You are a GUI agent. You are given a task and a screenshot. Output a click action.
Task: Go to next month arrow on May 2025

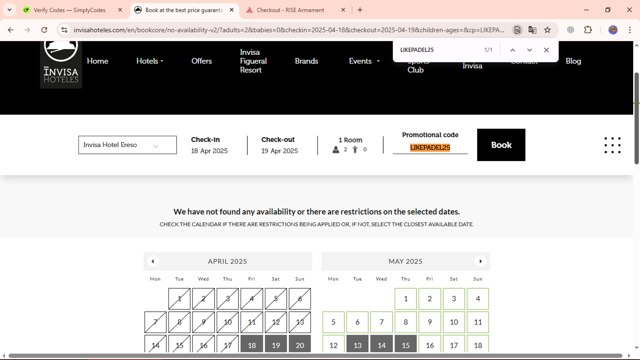(480, 261)
